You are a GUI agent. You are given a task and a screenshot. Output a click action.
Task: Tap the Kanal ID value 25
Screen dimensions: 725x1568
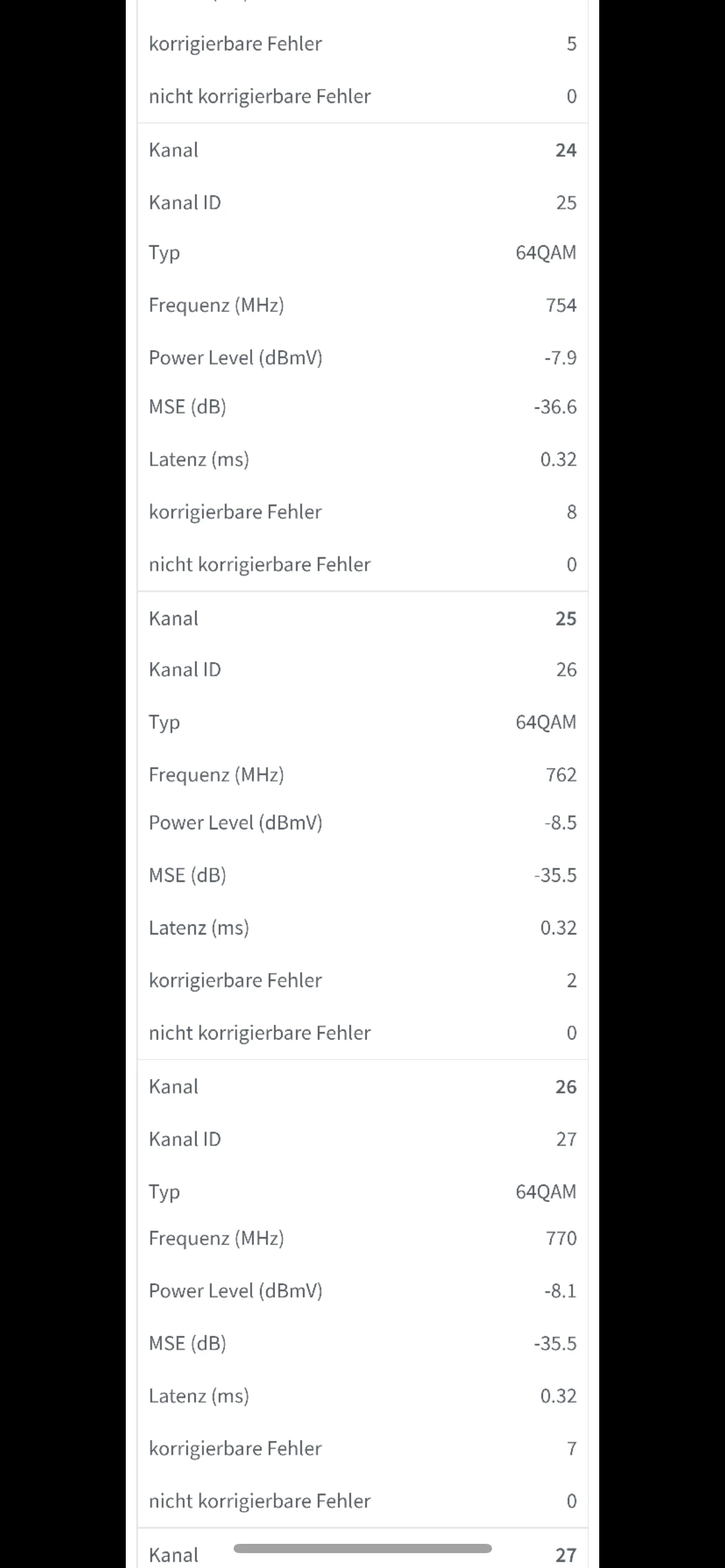tap(566, 203)
